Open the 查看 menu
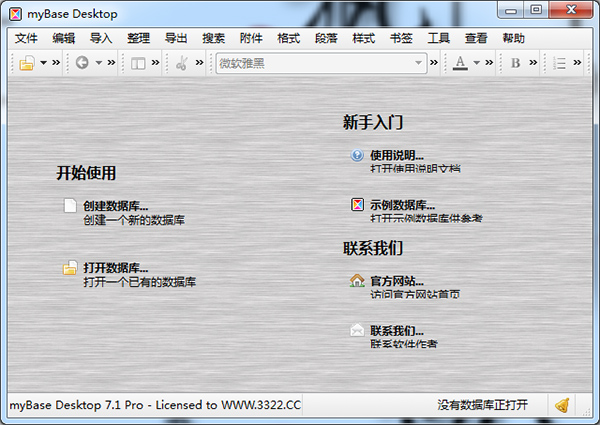This screenshot has width=600, height=425. 476,38
